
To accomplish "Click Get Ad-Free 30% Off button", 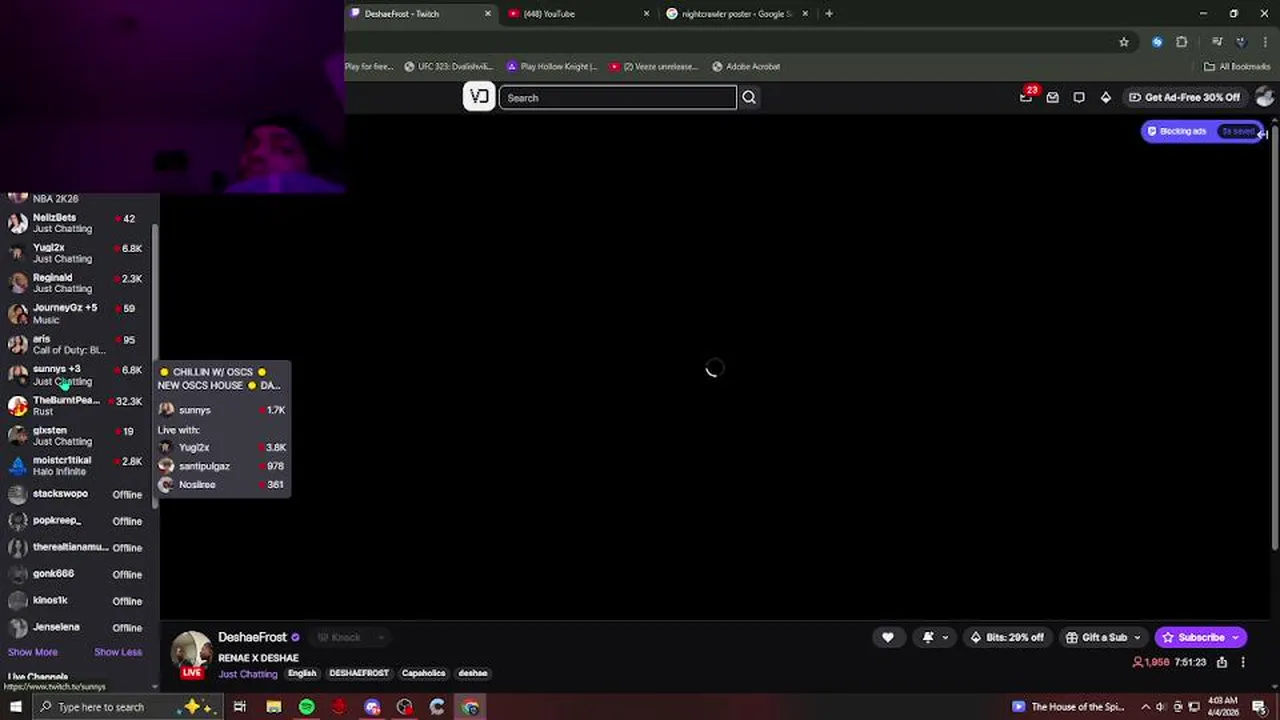I will 1185,97.
